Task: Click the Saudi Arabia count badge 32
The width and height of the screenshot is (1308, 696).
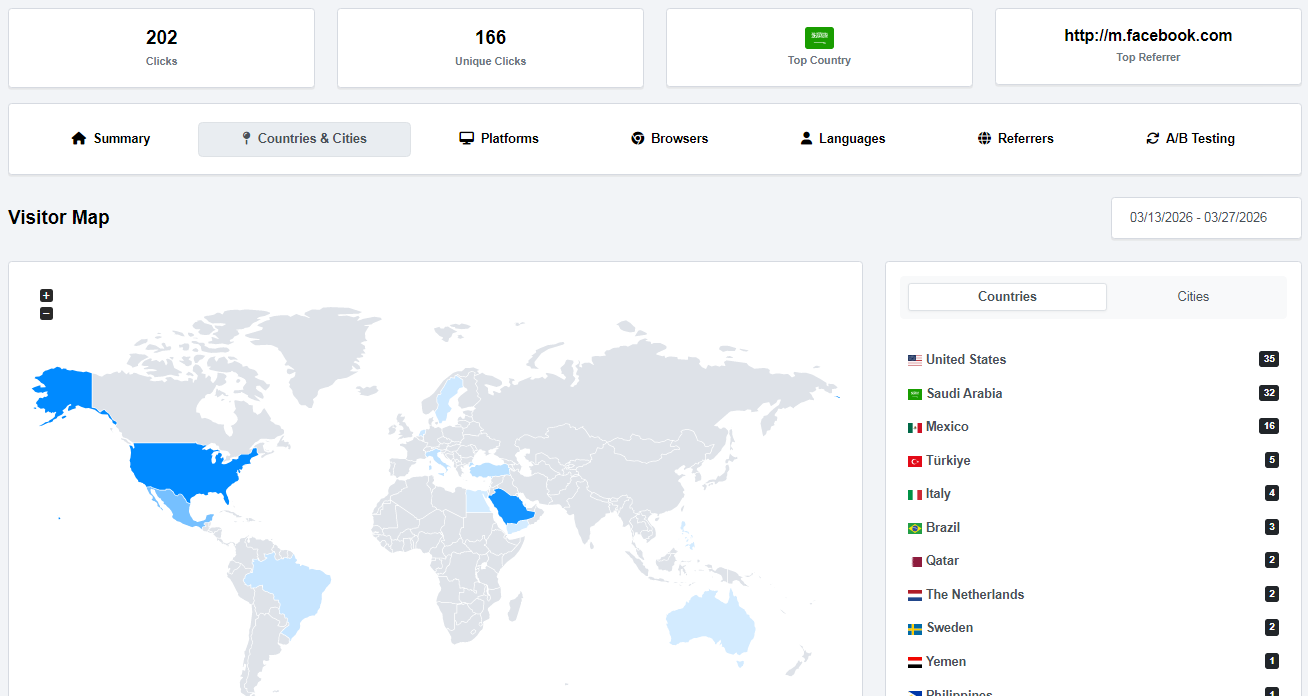Action: tap(1268, 393)
